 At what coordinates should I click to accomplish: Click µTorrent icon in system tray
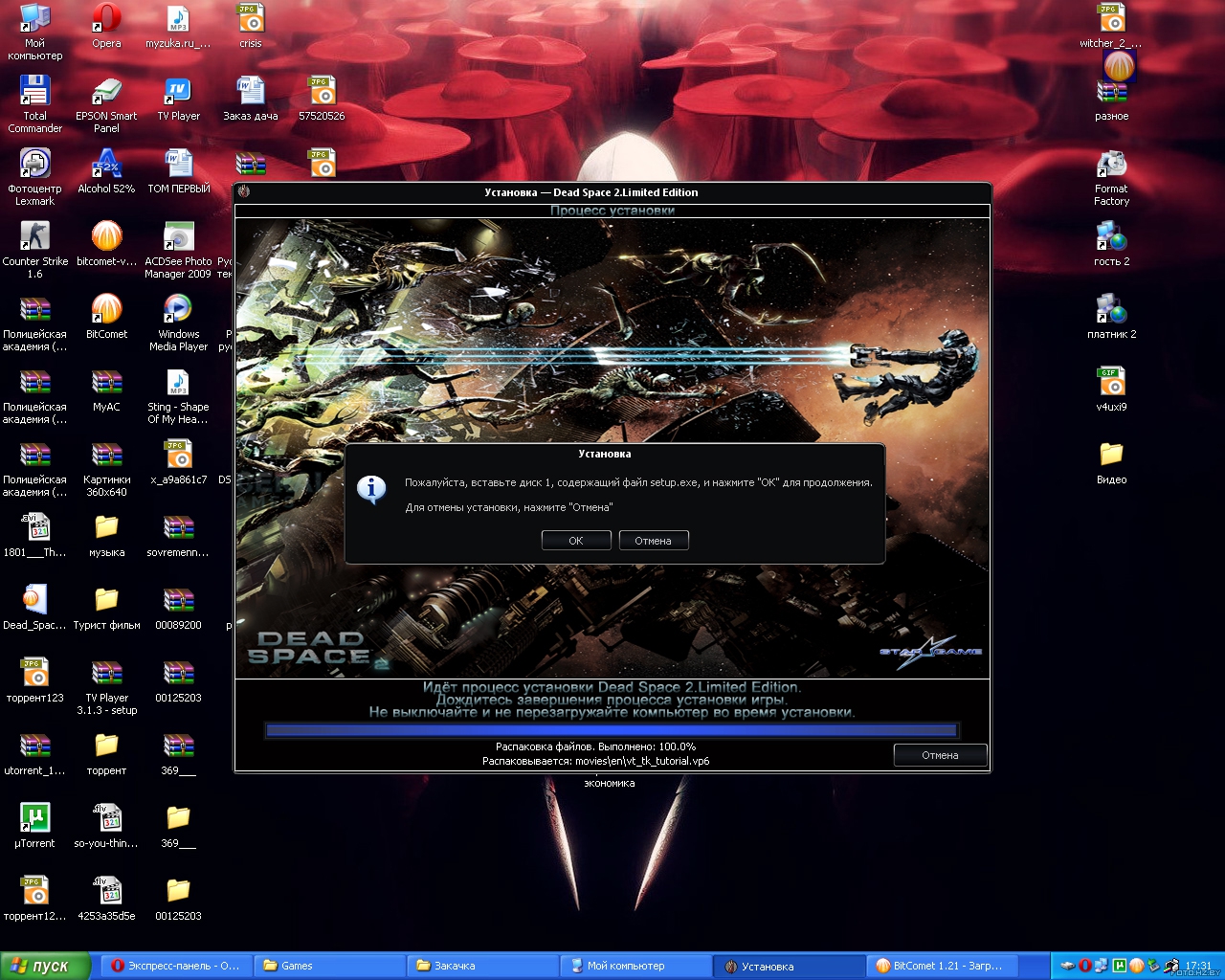[x=1119, y=966]
